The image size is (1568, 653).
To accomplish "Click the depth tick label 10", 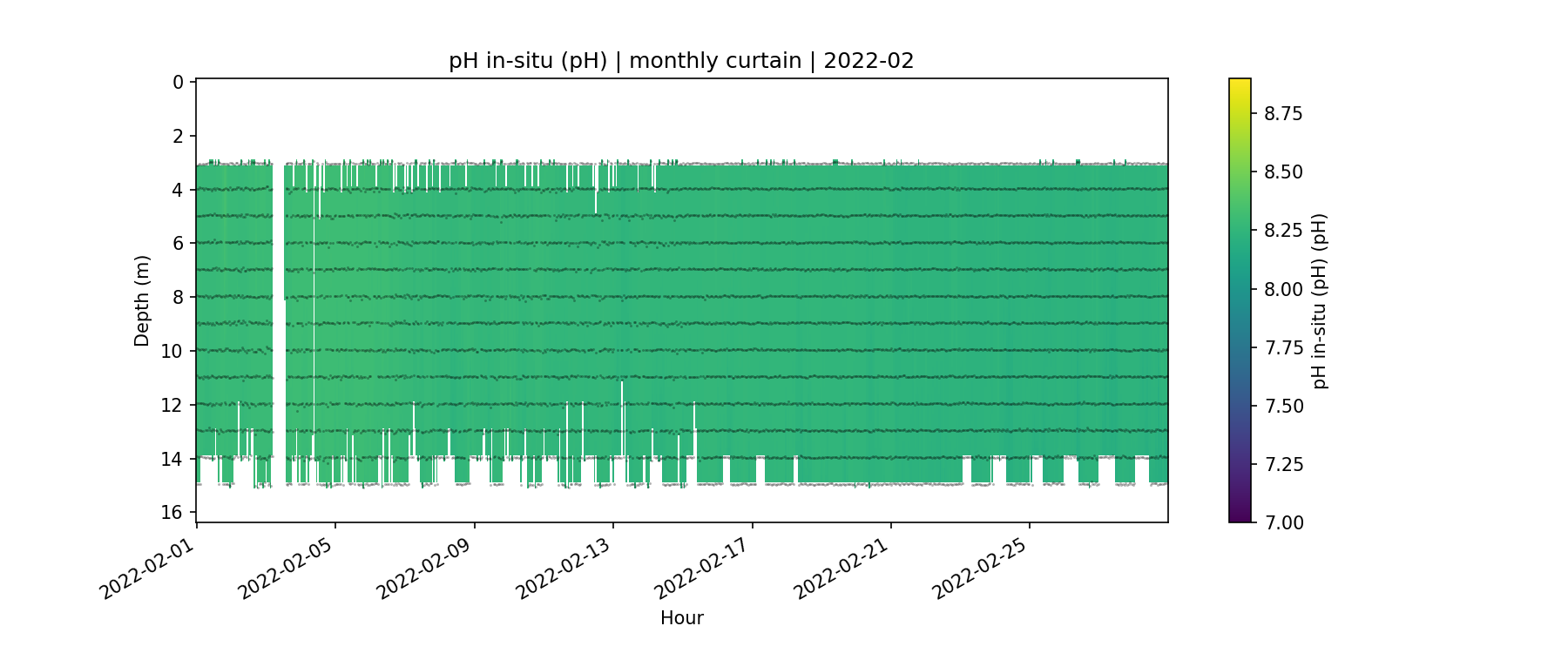I will [172, 351].
